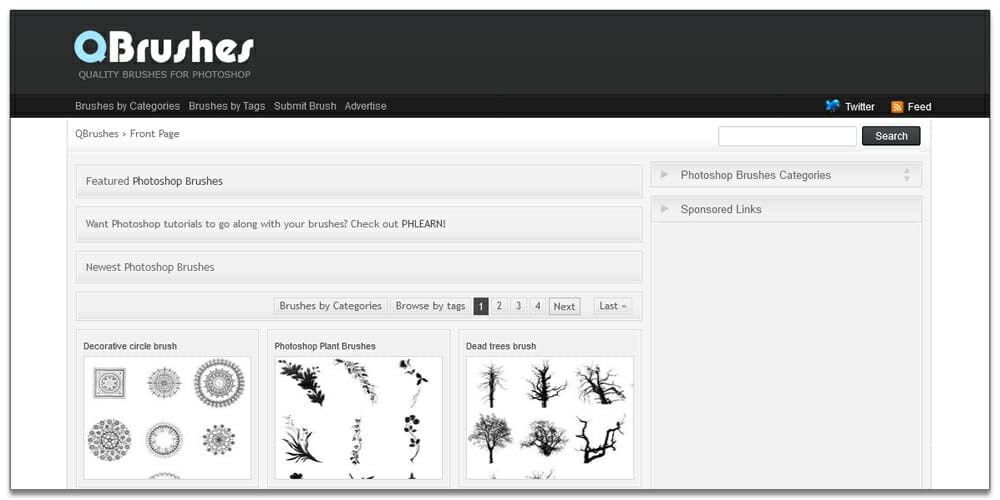Click pagination Brushes by Categories button
The image size is (1000, 500).
click(x=330, y=306)
